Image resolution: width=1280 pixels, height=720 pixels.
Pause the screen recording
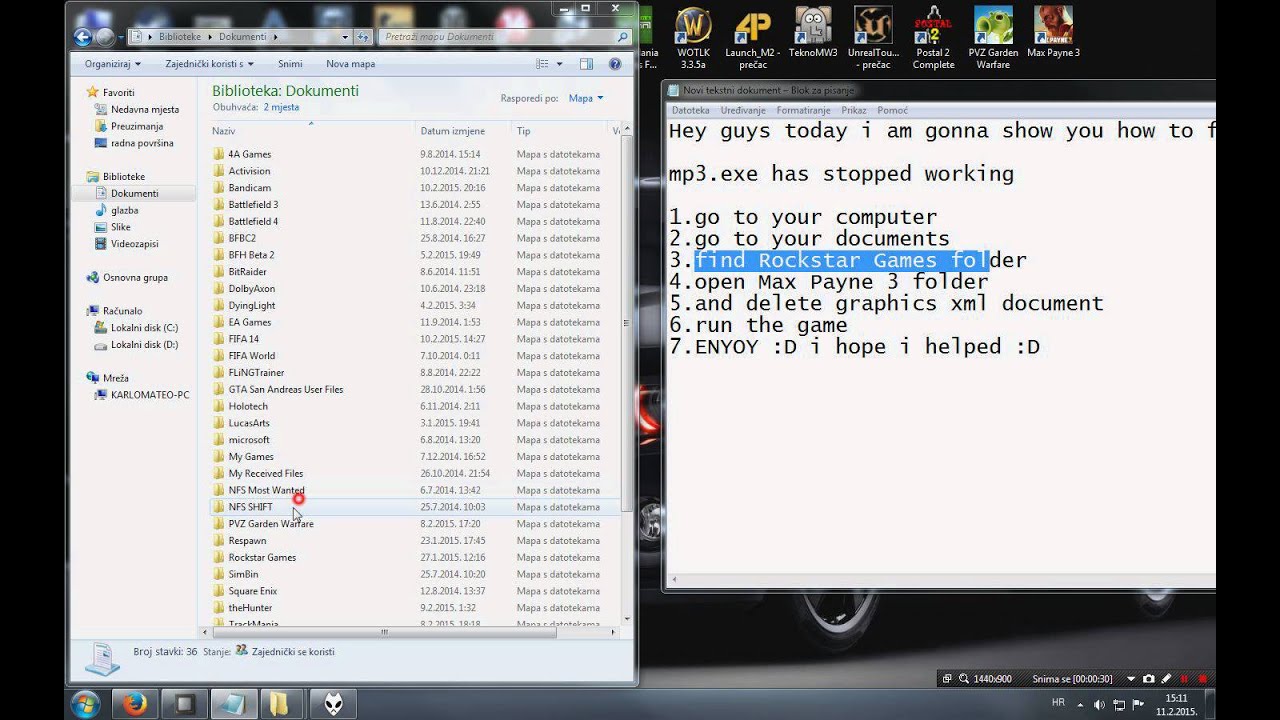(1185, 679)
